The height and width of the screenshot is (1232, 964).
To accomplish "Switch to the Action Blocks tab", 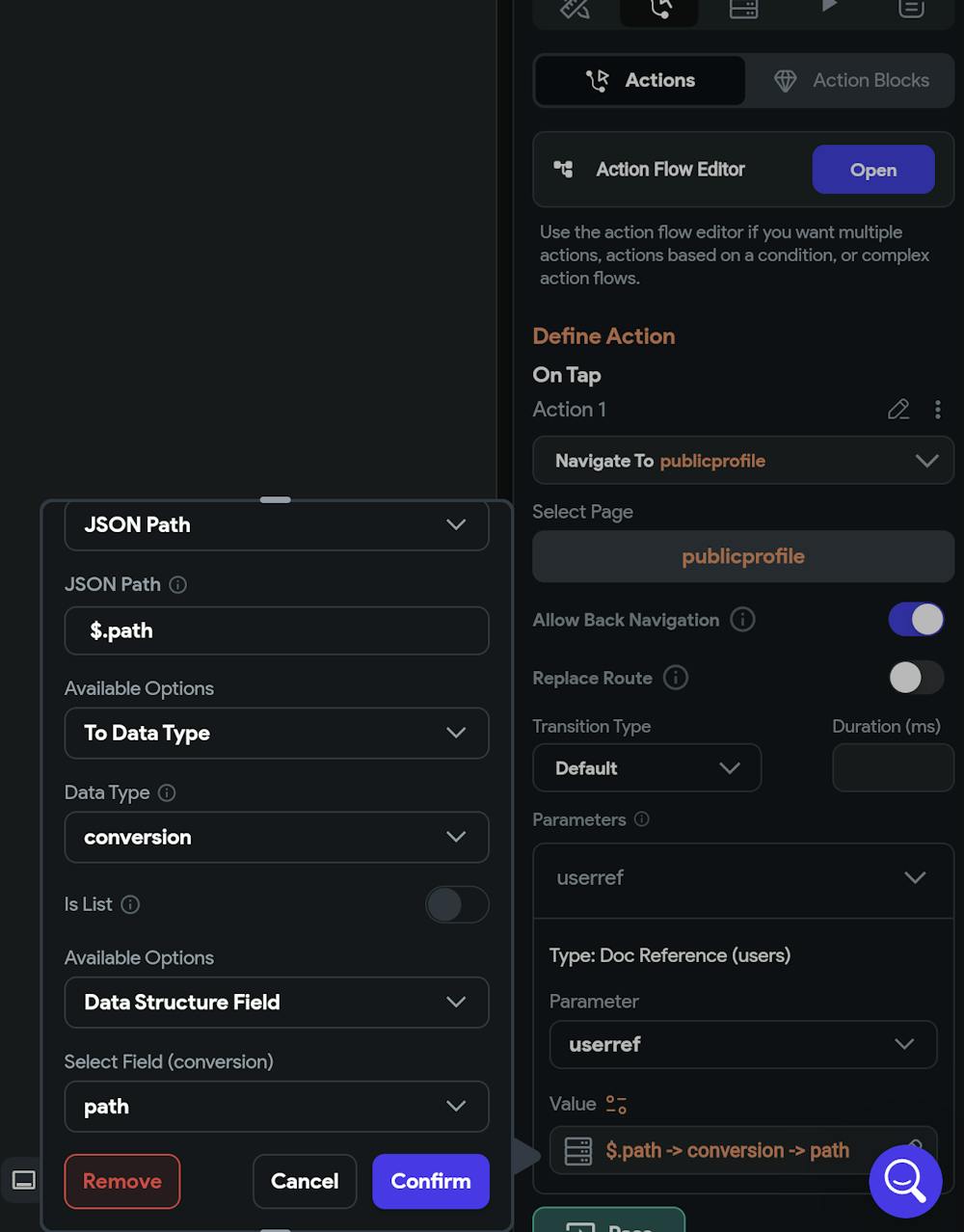I will (x=851, y=80).
